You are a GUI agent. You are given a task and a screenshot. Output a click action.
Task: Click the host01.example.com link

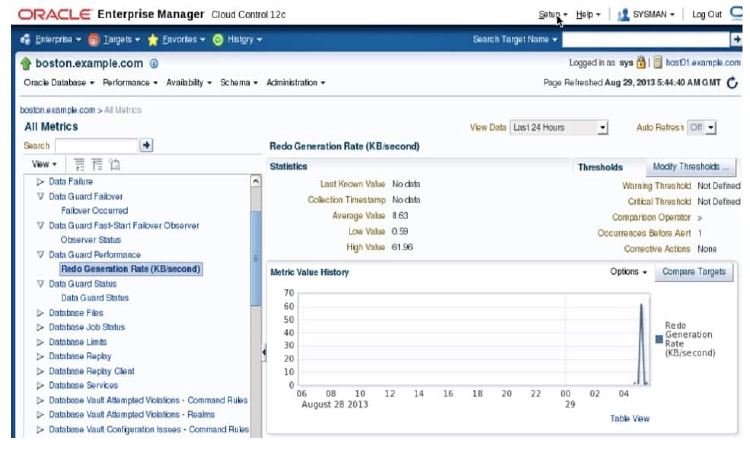pos(703,63)
